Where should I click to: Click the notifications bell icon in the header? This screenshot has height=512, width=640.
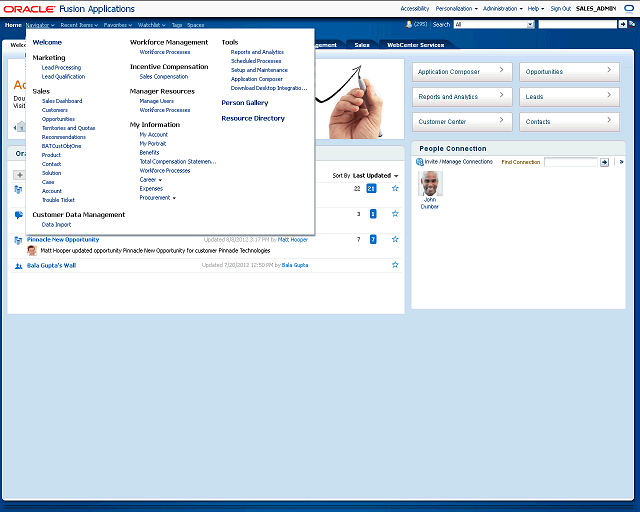click(x=409, y=24)
